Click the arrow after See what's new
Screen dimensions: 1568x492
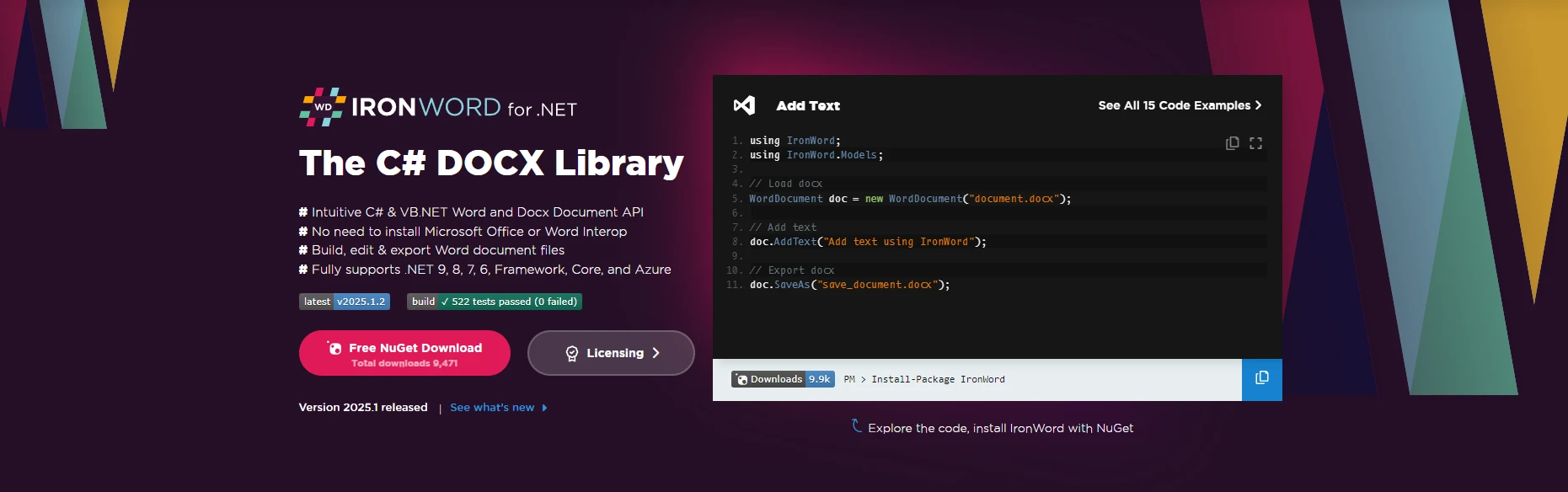point(544,408)
